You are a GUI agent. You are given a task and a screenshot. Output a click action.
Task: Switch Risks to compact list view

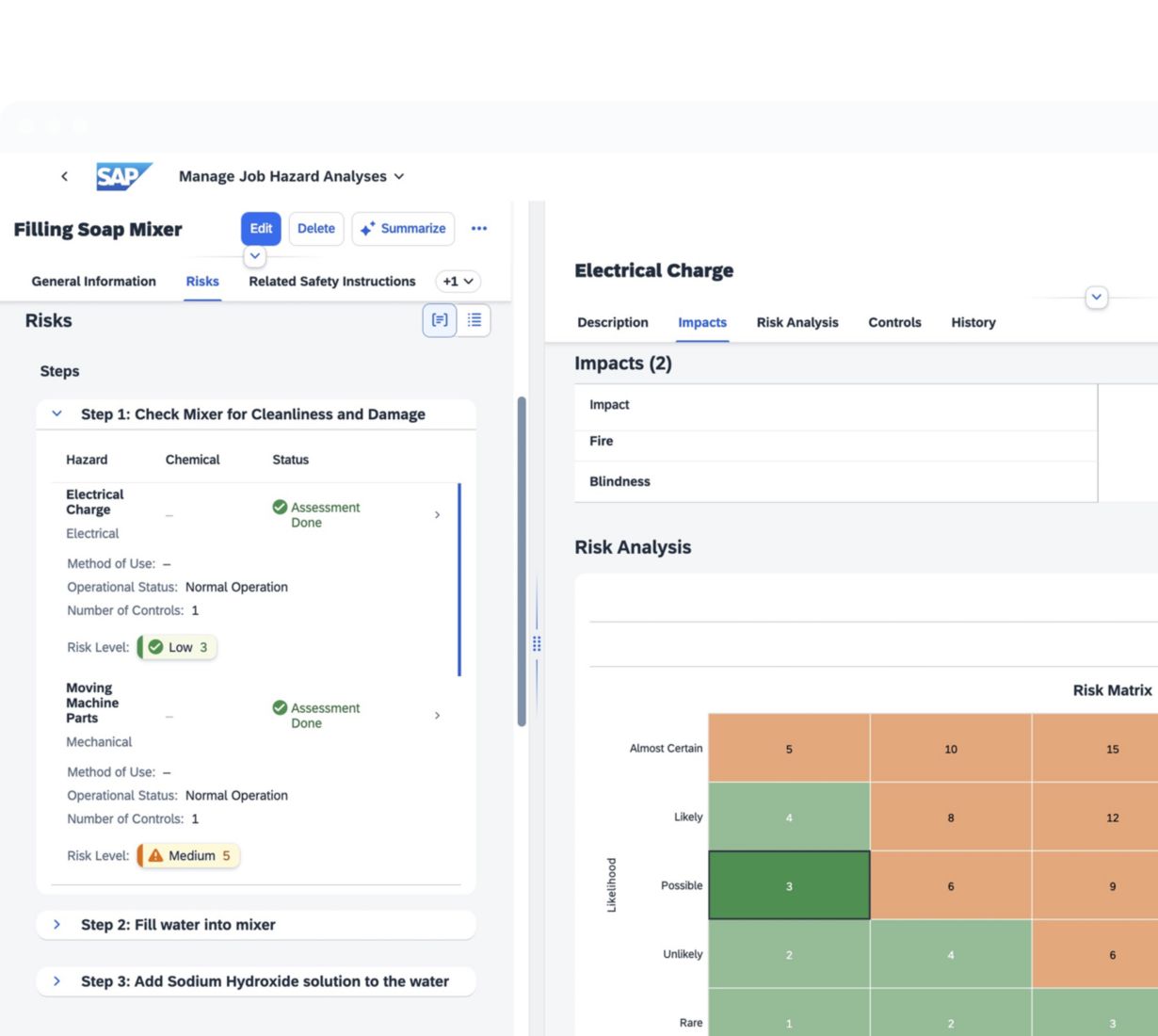(474, 320)
